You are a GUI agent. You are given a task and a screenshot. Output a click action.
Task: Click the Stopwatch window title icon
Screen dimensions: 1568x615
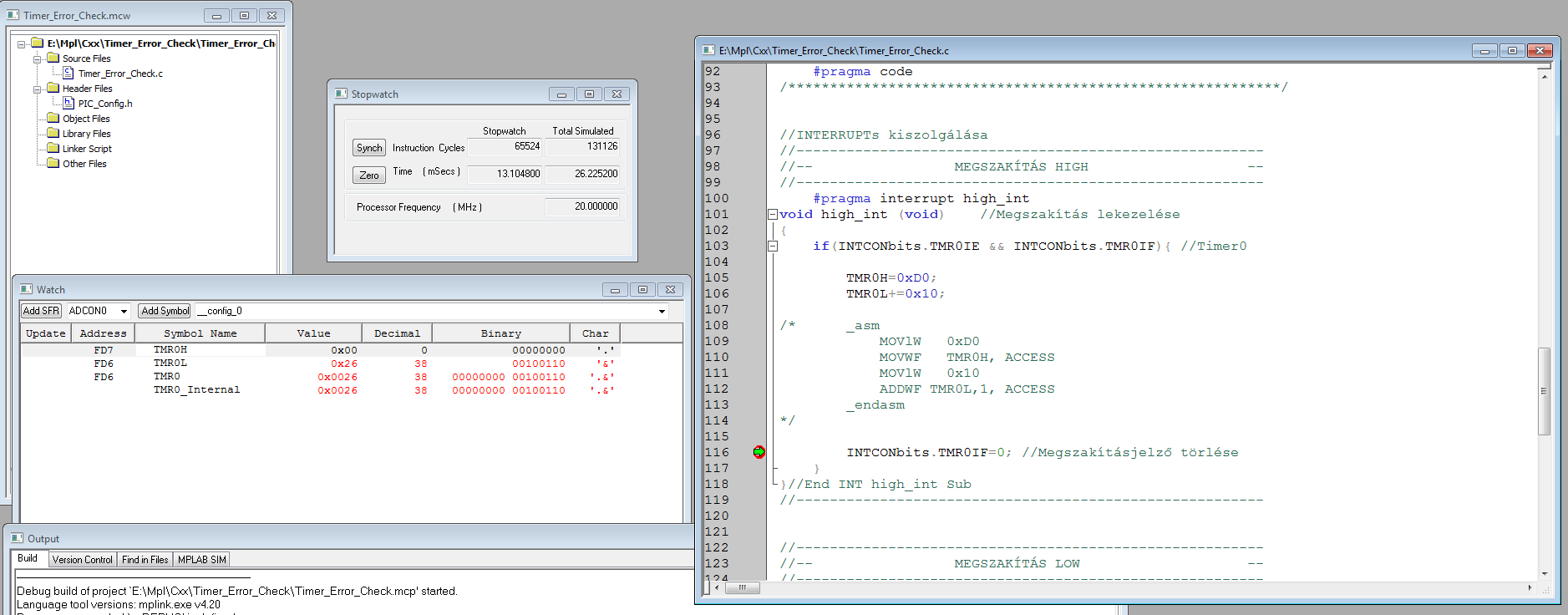pyautogui.click(x=341, y=94)
